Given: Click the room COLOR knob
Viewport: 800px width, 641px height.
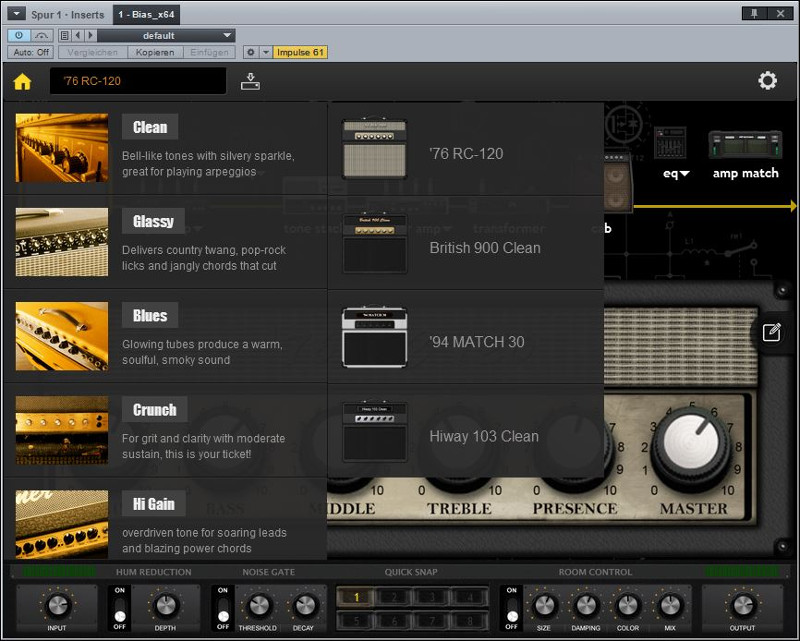Looking at the screenshot, I should pyautogui.click(x=628, y=606).
